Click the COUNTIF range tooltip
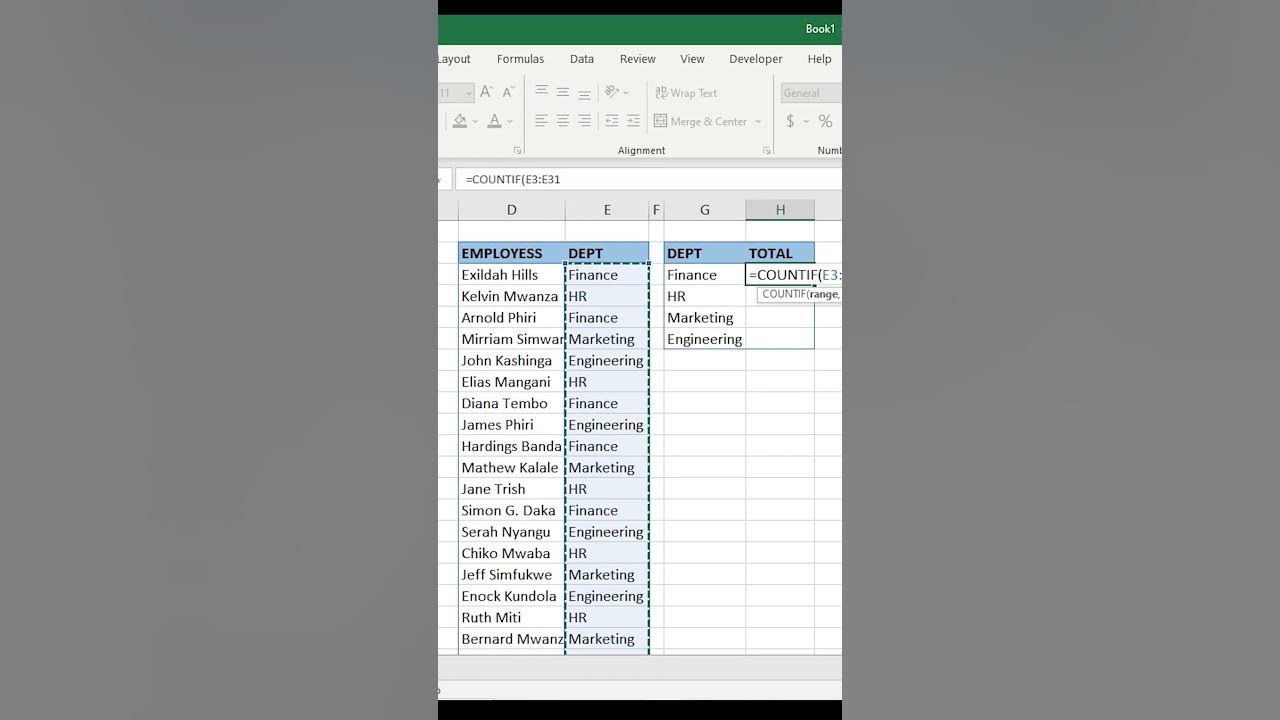The height and width of the screenshot is (720, 1280). (800, 294)
